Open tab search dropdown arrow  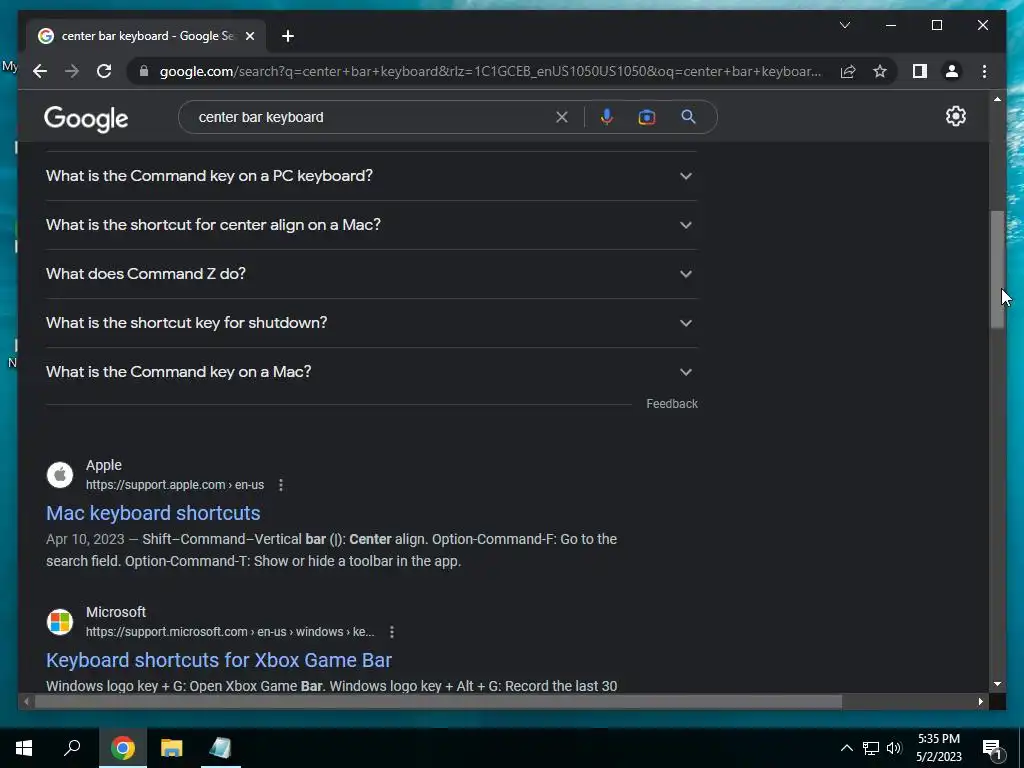coord(844,25)
